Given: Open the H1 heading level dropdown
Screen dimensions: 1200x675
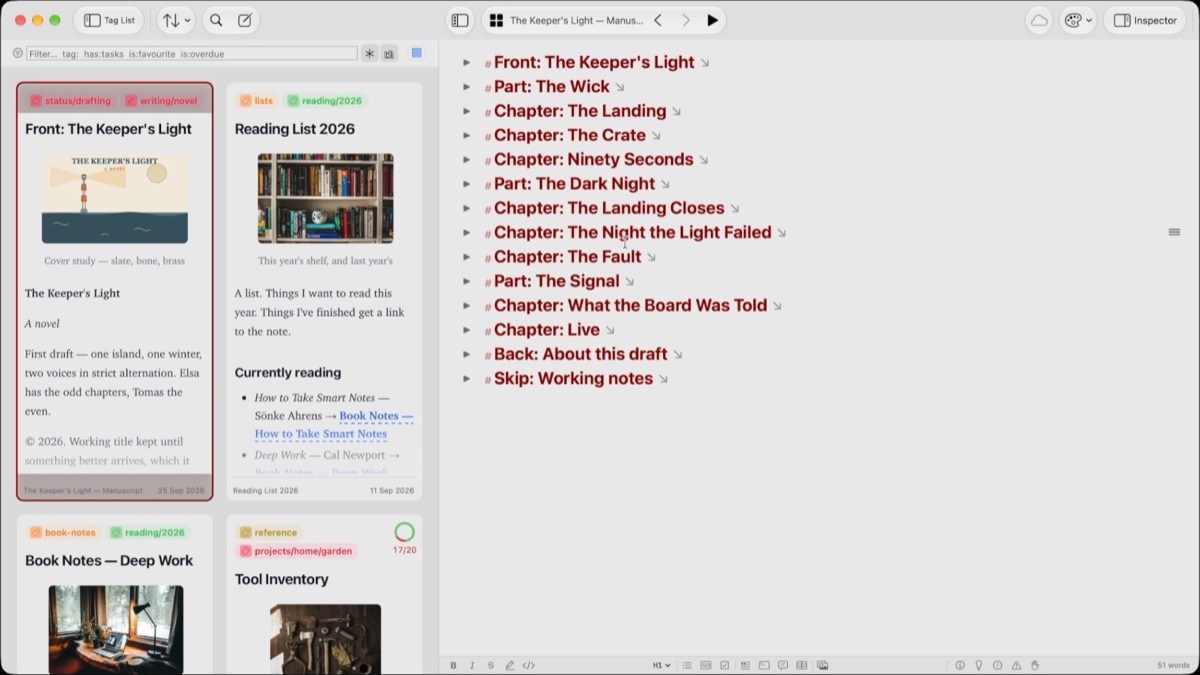Looking at the screenshot, I should pos(662,665).
